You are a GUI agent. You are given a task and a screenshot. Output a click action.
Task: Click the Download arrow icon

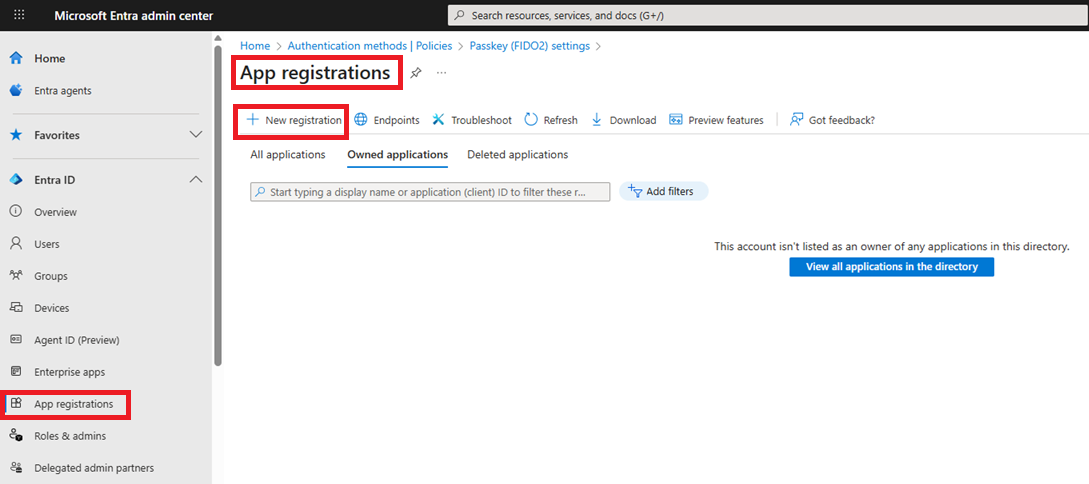[x=597, y=119]
